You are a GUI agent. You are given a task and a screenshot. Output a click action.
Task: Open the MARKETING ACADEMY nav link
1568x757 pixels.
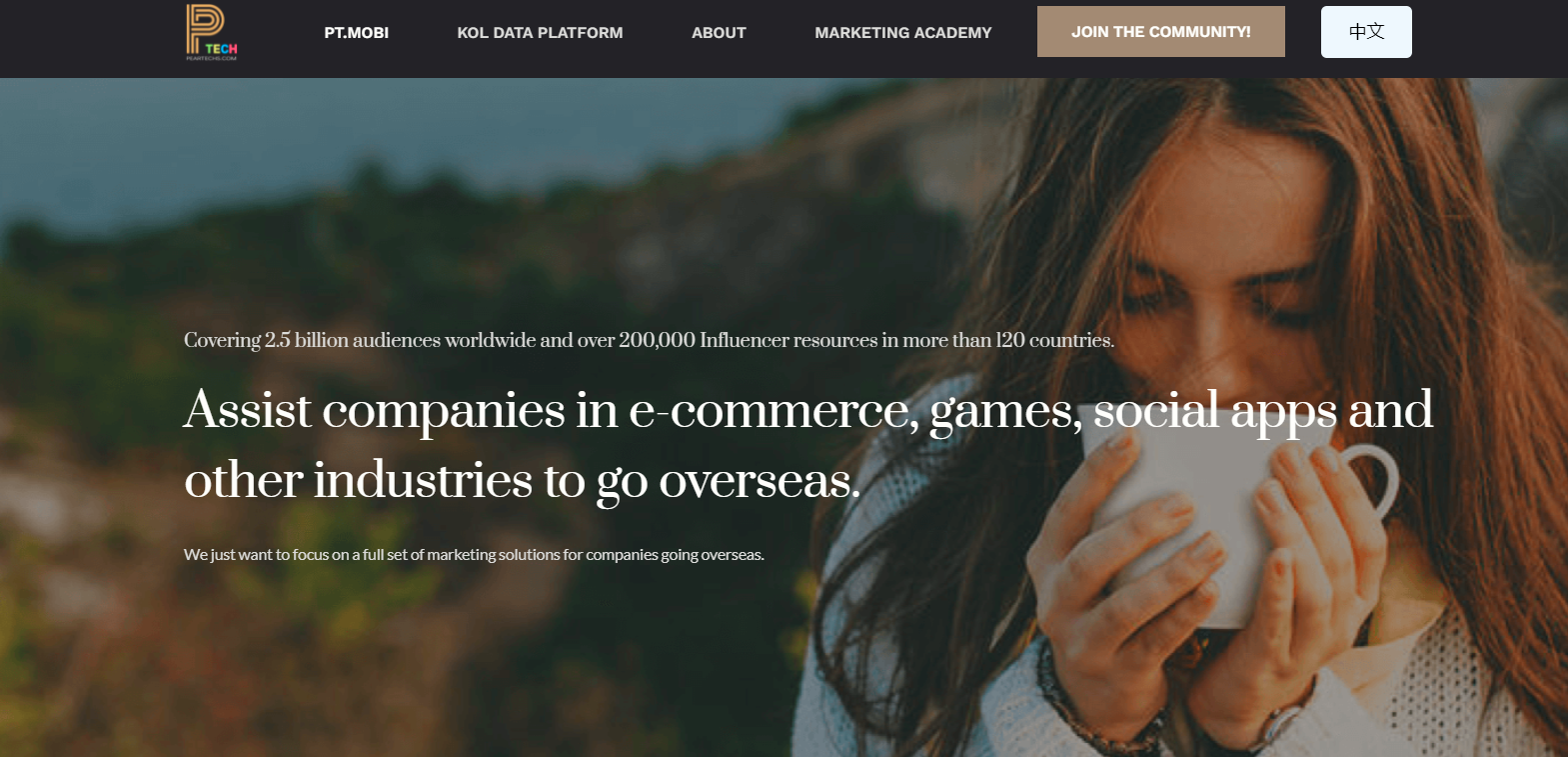coord(903,32)
